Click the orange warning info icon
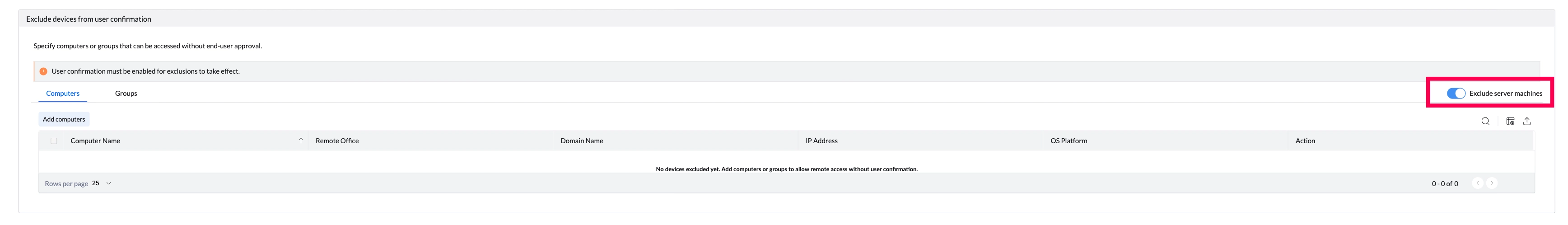Viewport: 1568px width, 225px height. click(x=43, y=71)
